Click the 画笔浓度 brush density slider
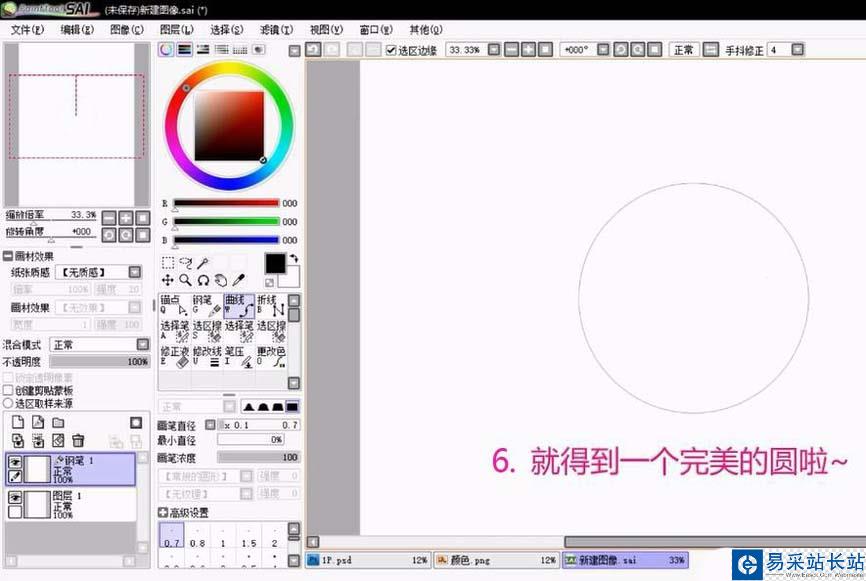This screenshot has width=866, height=581. [x=258, y=457]
